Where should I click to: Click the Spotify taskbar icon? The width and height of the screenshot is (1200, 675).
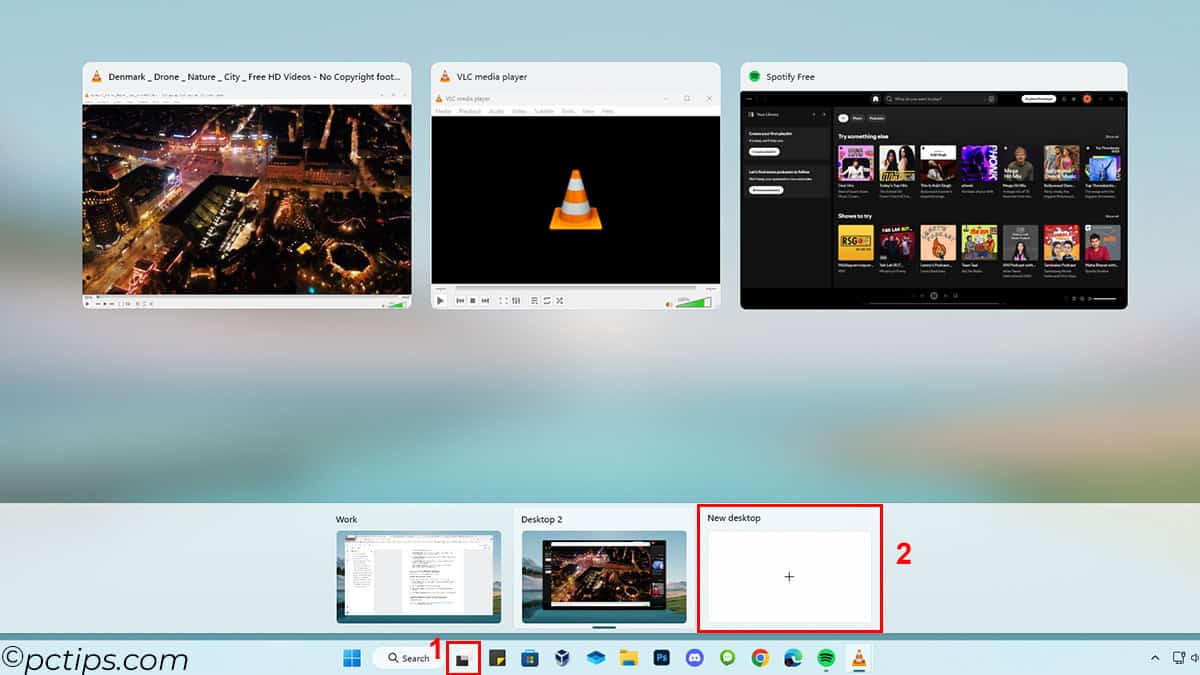pos(826,658)
